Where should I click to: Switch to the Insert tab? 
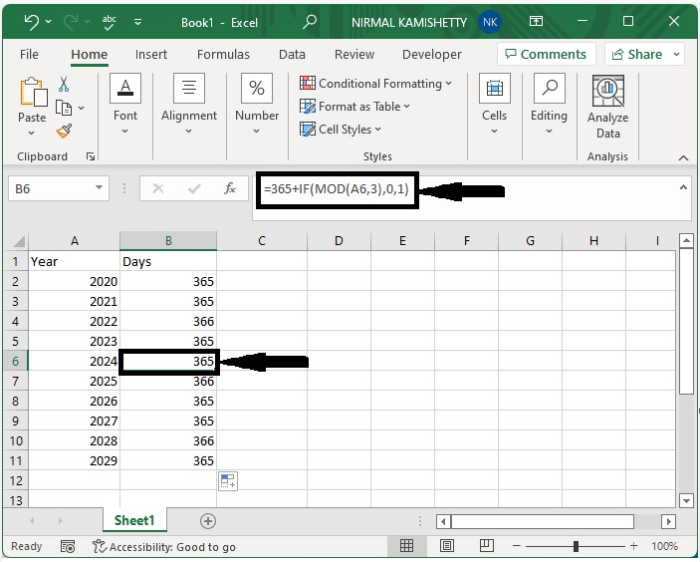[151, 54]
